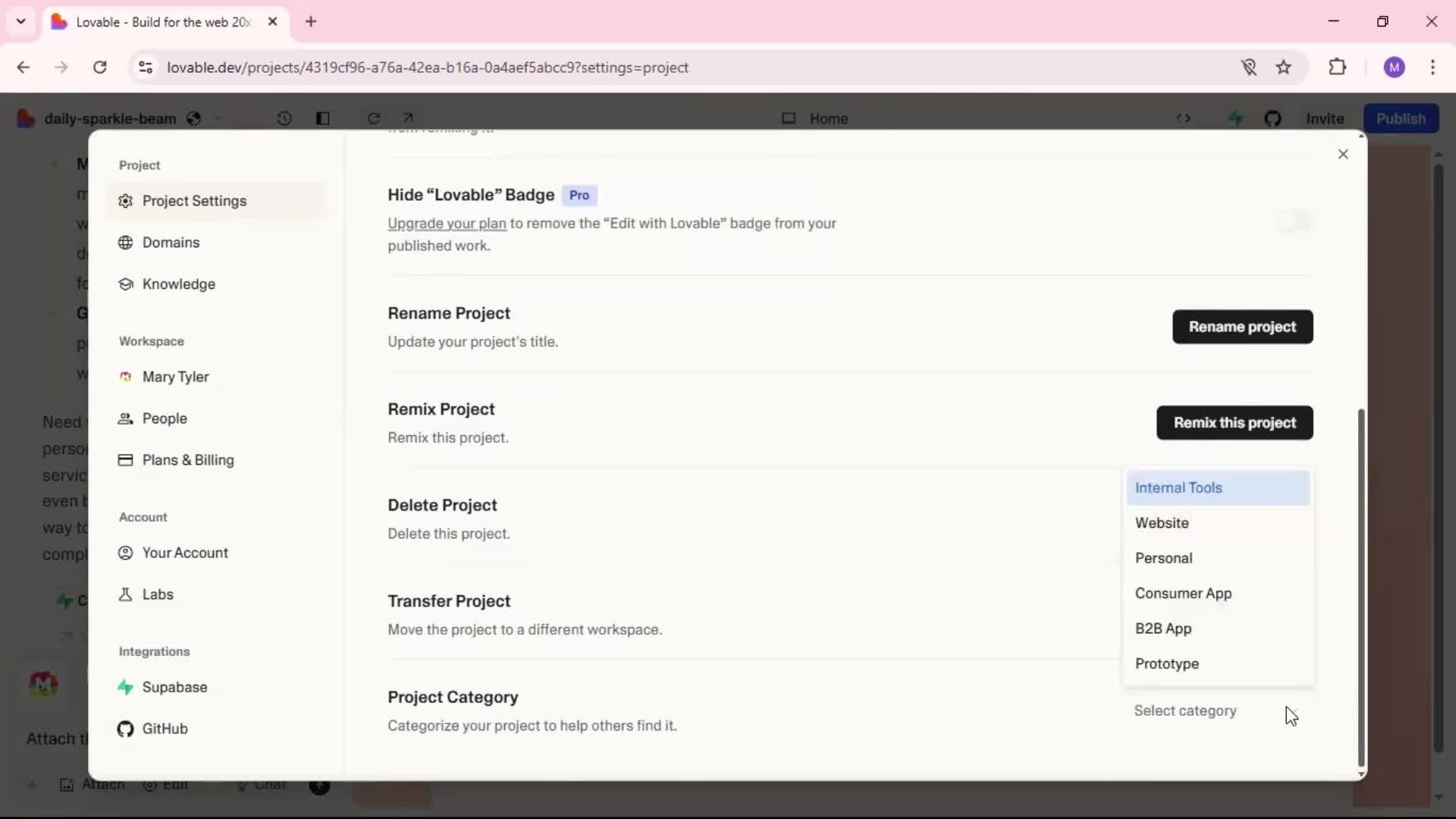The image size is (1456, 819).
Task: Click the settings dialog vertical scrollbar
Action: (x=1361, y=588)
